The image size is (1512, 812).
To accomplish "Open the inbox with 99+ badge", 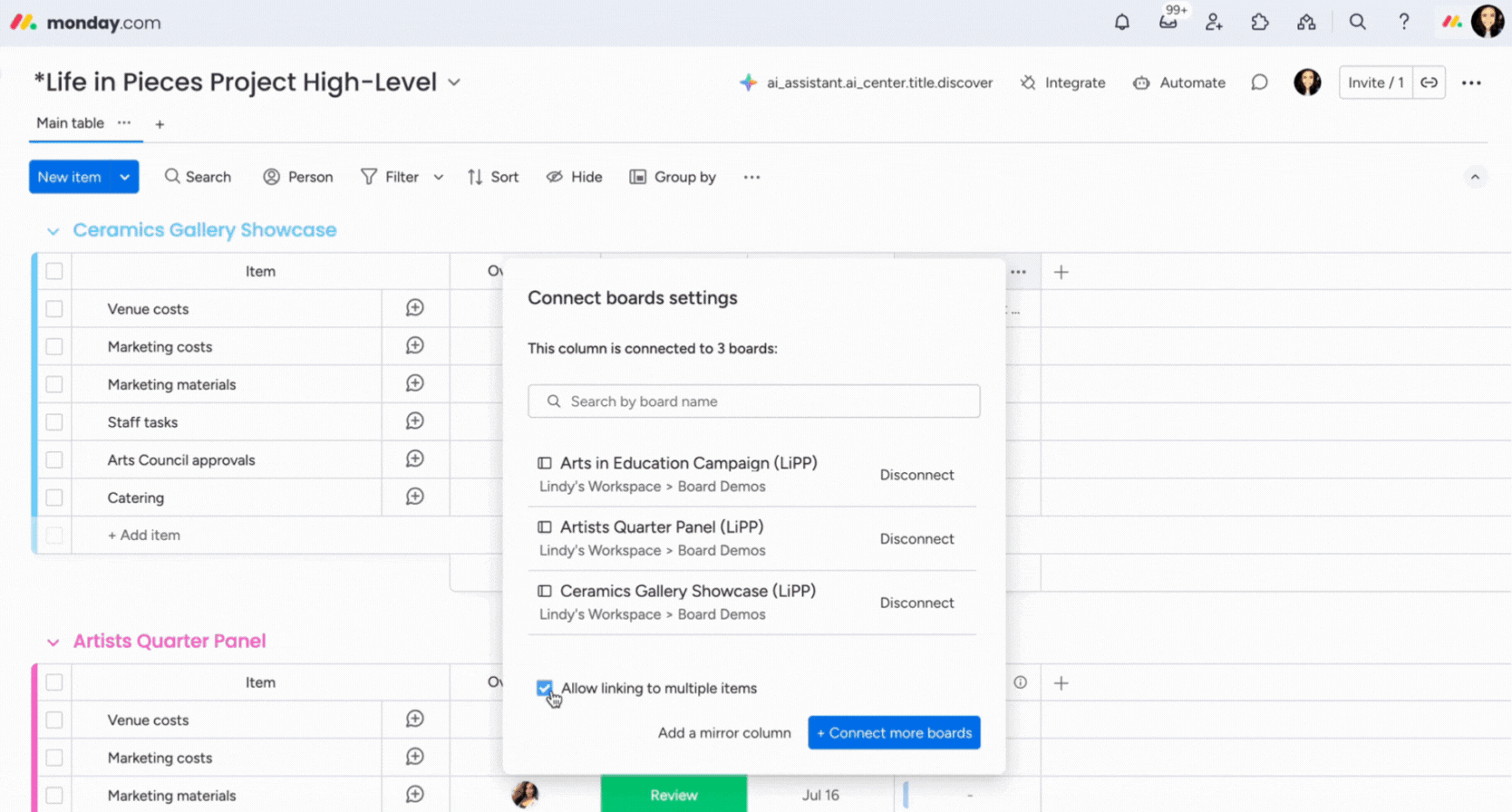I will pyautogui.click(x=1168, y=22).
